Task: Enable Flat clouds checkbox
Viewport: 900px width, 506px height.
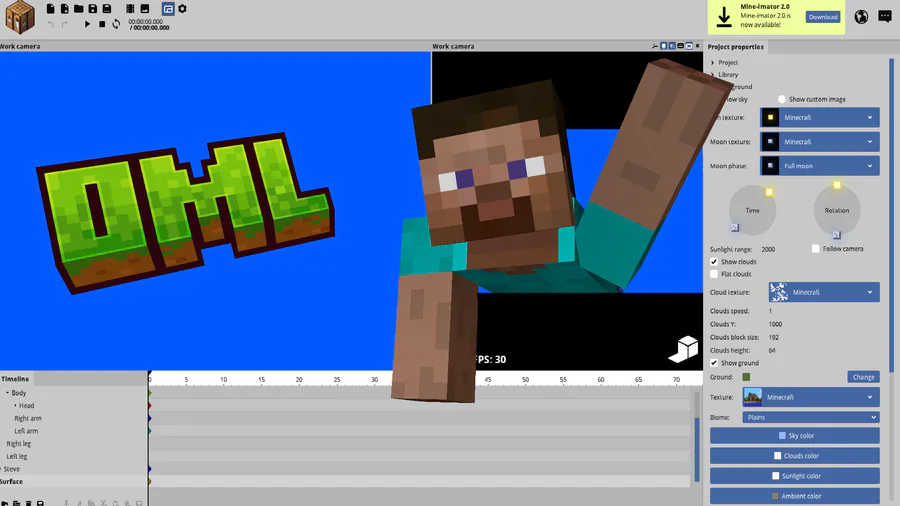Action: (x=714, y=274)
